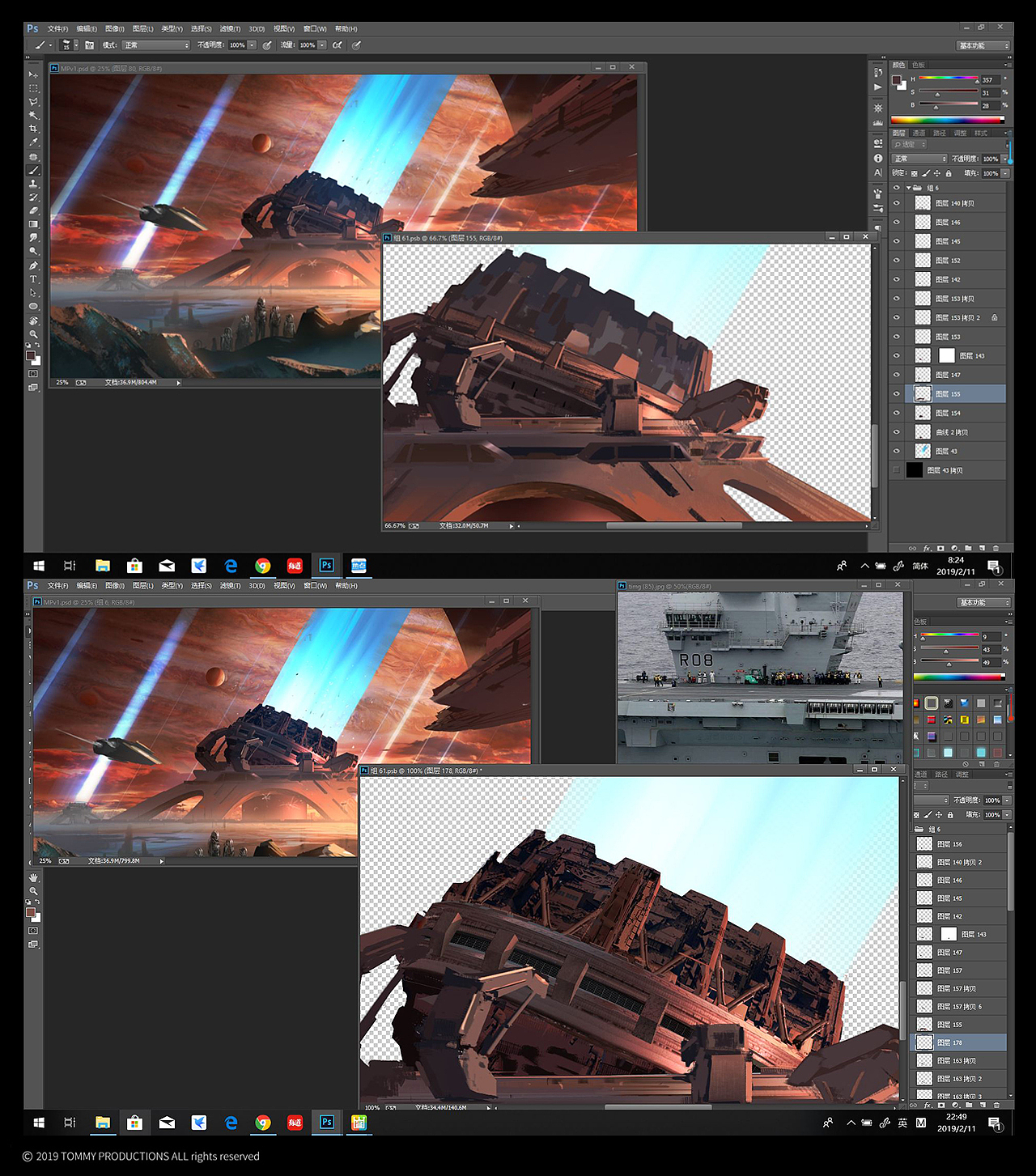Select the Crop tool
Image resolution: width=1036 pixels, height=1176 pixels.
click(33, 129)
